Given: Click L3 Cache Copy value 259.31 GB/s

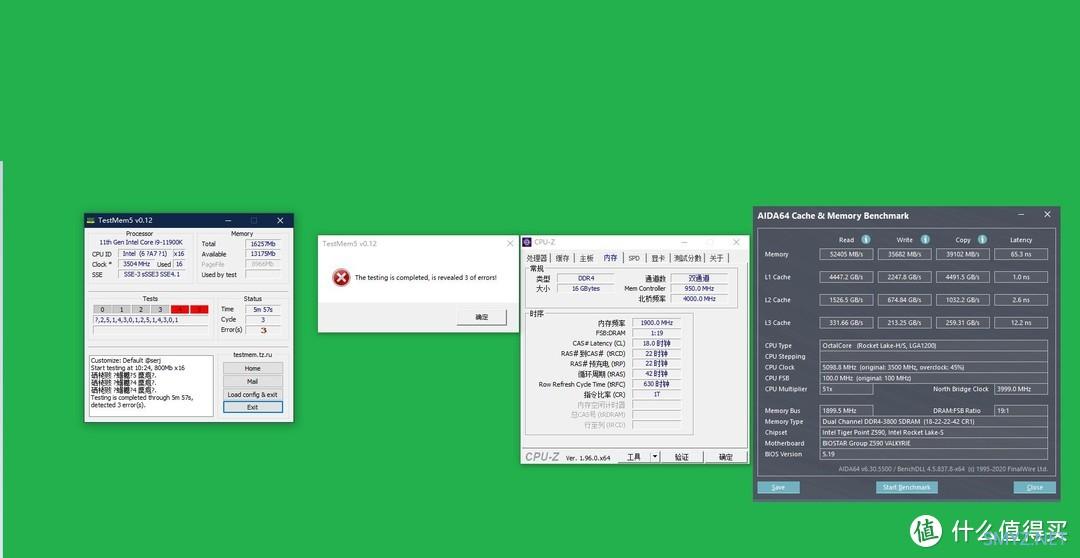Looking at the screenshot, I should [963, 322].
